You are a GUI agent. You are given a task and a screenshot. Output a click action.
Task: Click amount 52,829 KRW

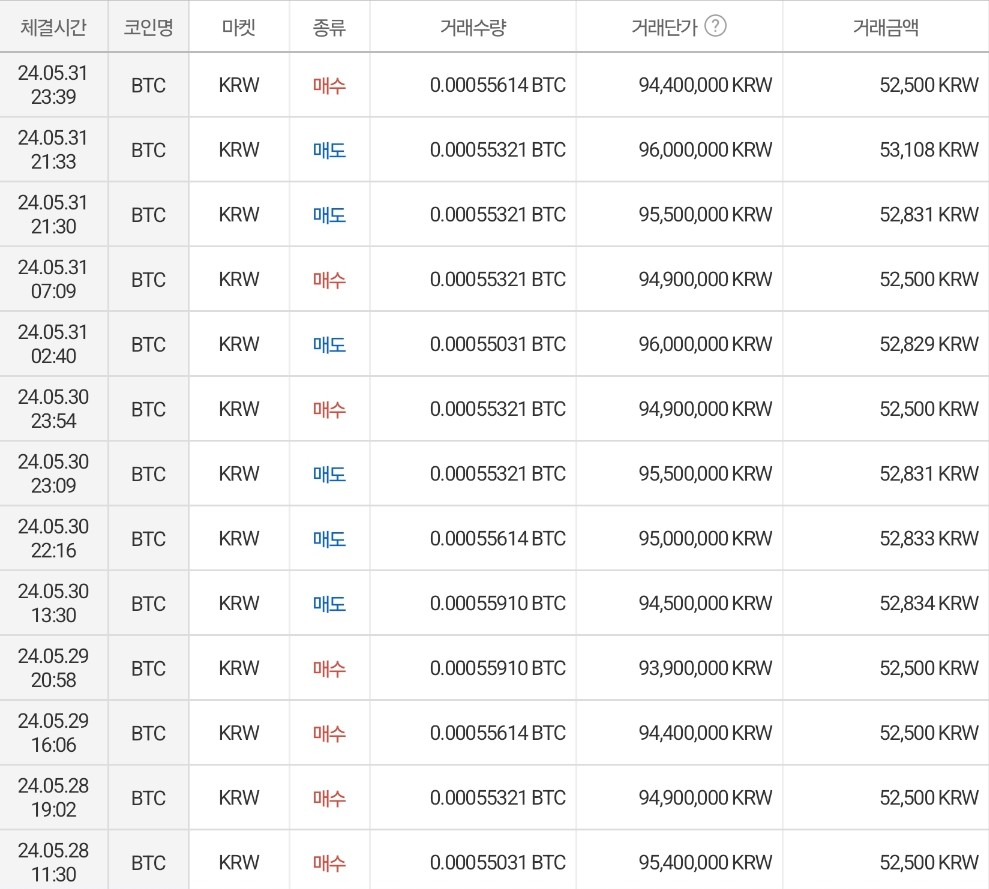click(929, 344)
